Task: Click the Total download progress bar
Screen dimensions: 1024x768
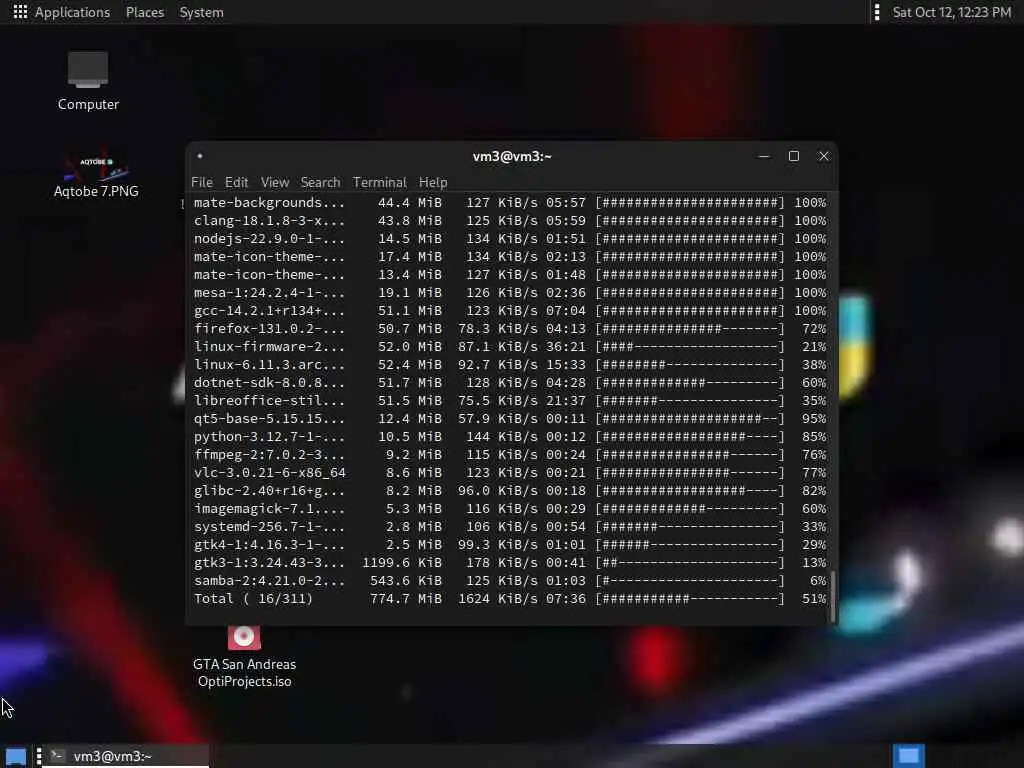Action: pyautogui.click(x=690, y=599)
